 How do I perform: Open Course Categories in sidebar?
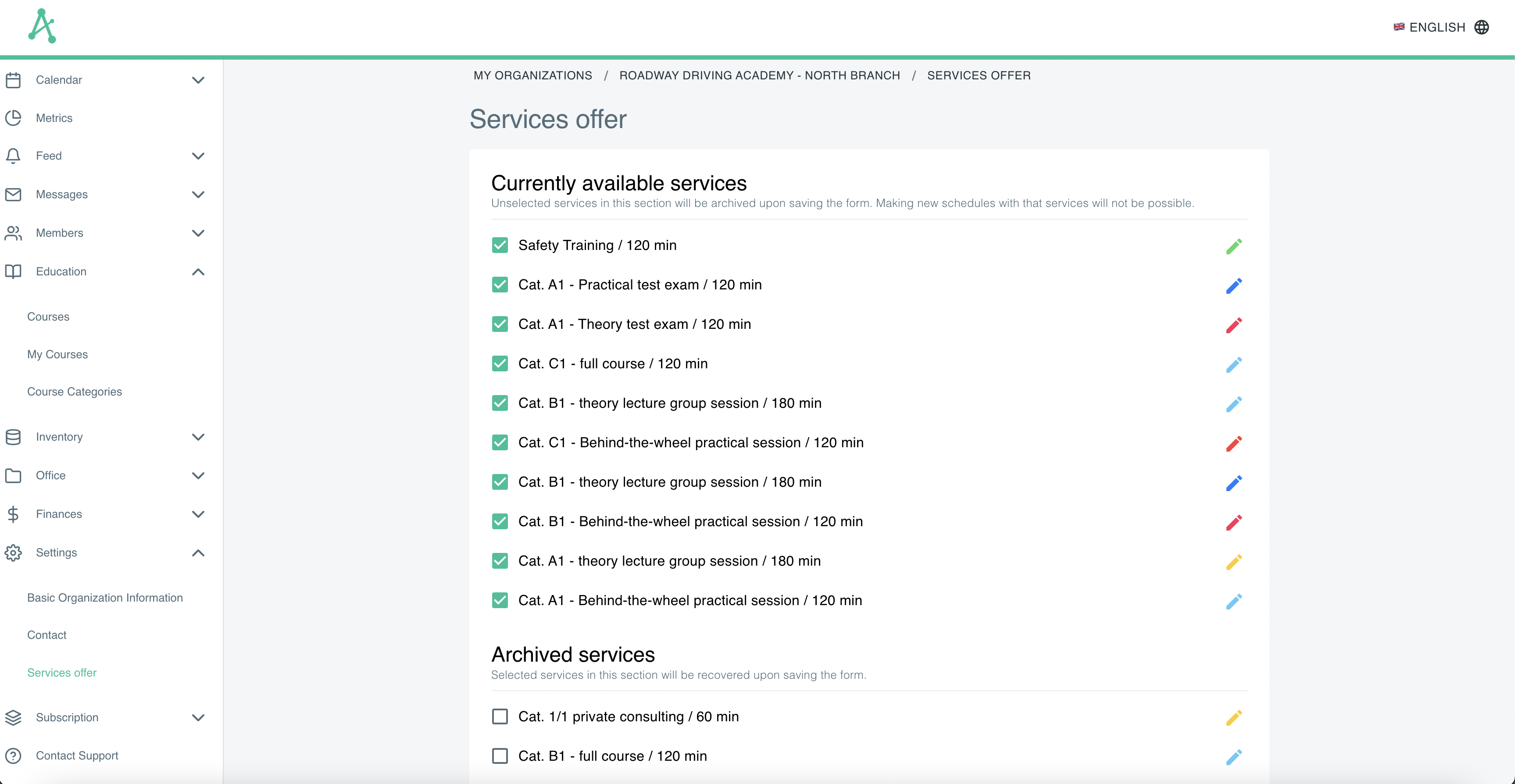click(74, 391)
